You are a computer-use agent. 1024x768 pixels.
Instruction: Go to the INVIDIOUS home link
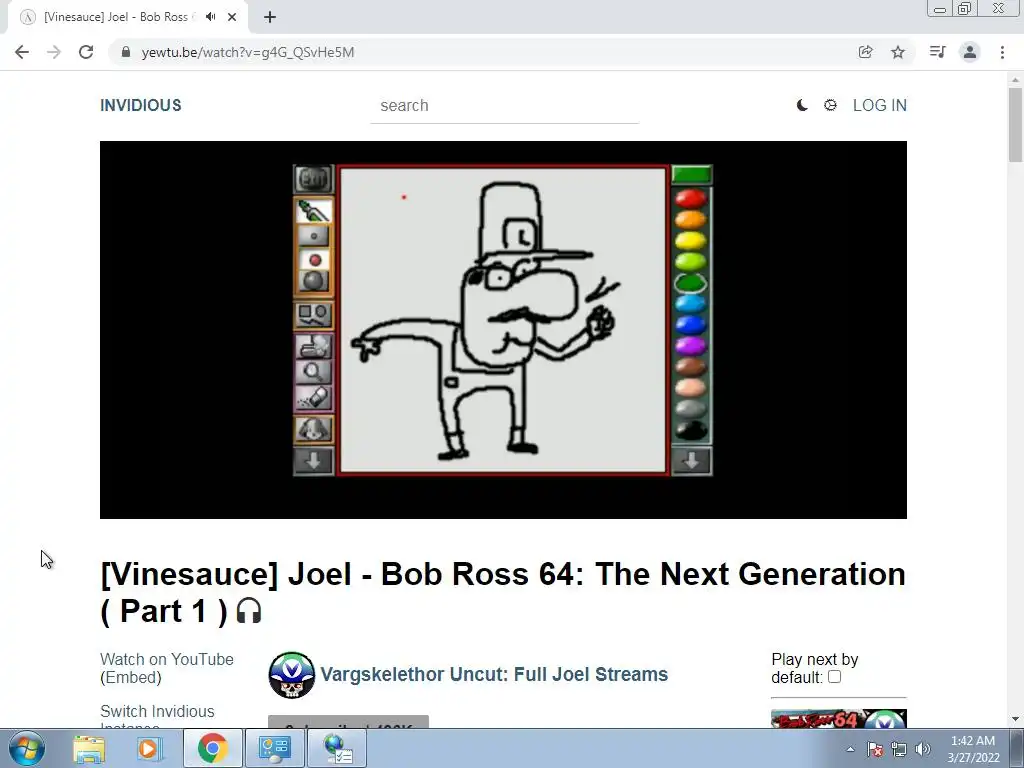(x=140, y=105)
